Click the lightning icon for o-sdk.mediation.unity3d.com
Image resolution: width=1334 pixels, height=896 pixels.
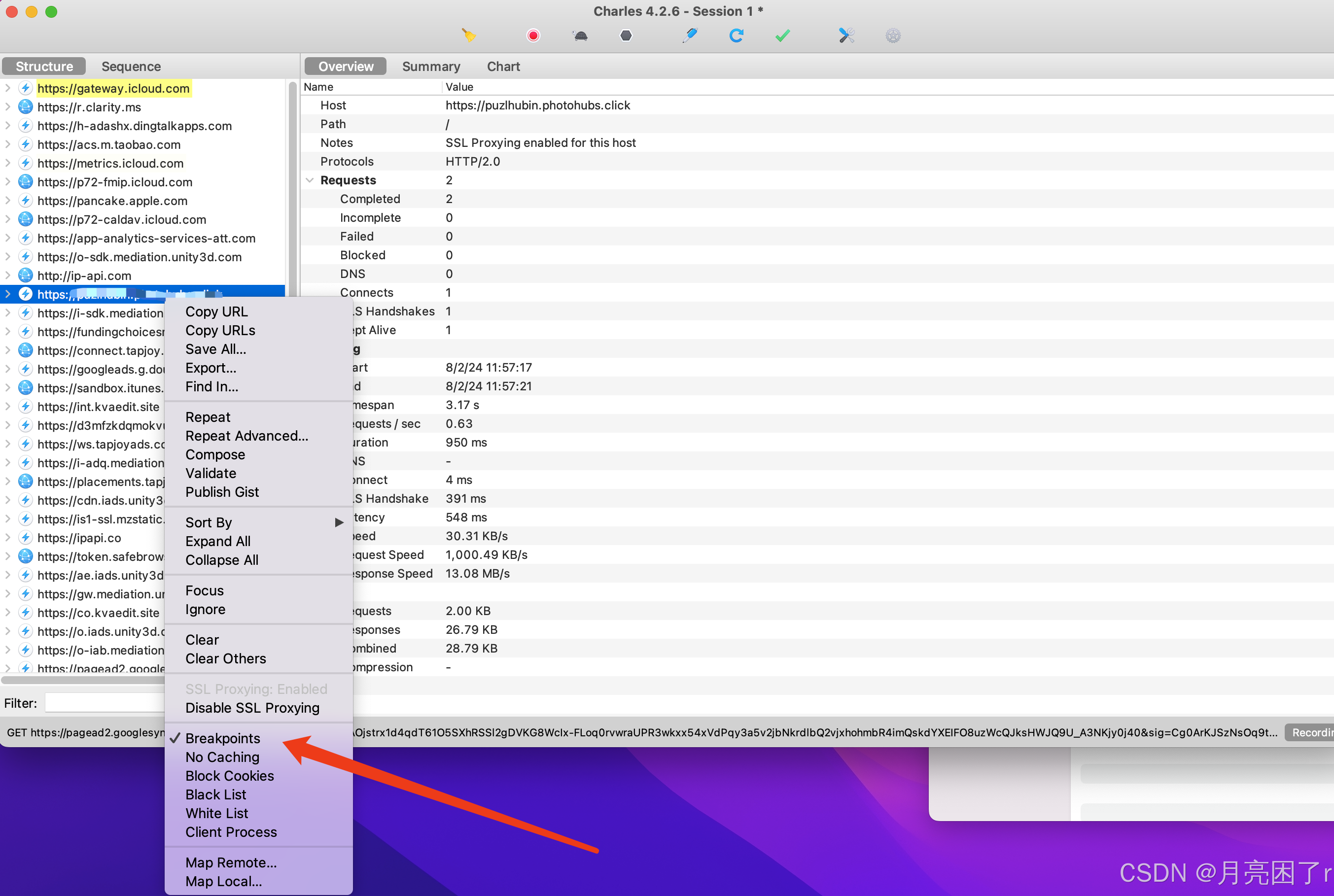click(25, 257)
